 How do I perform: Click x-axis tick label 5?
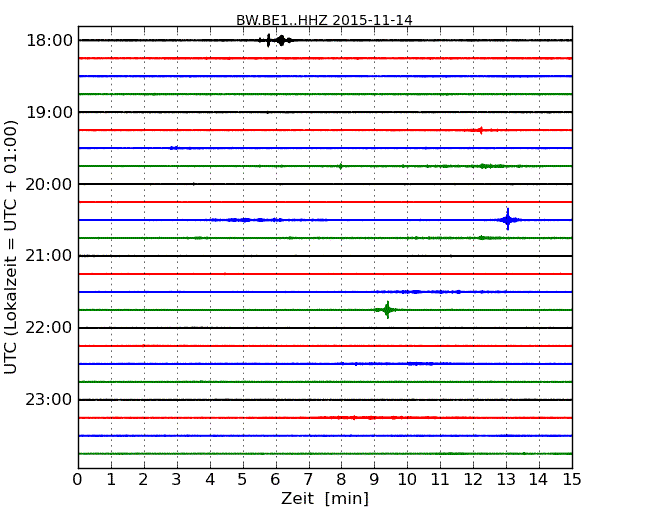tap(243, 480)
